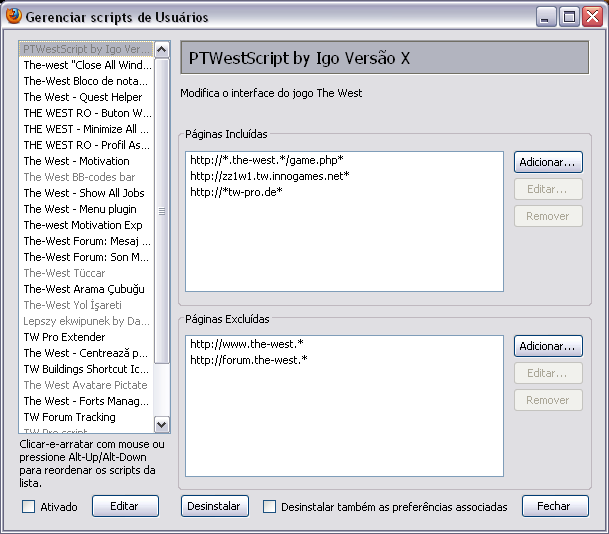
Task: Click the Firefox icon in the title bar
Action: tap(14, 16)
